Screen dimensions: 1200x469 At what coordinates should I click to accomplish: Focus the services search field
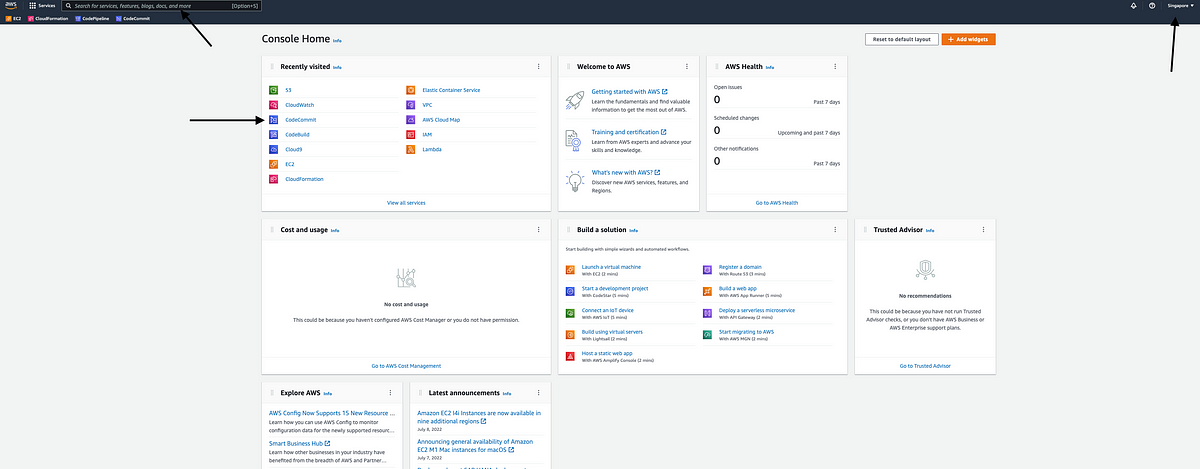(160, 6)
